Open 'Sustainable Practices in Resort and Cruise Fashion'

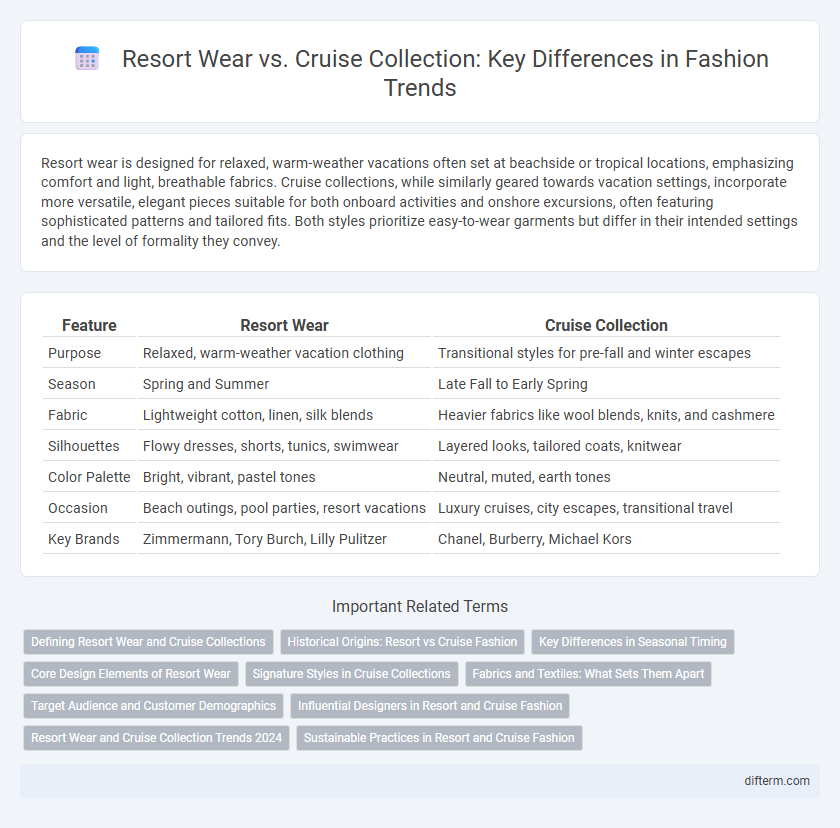coord(439,737)
